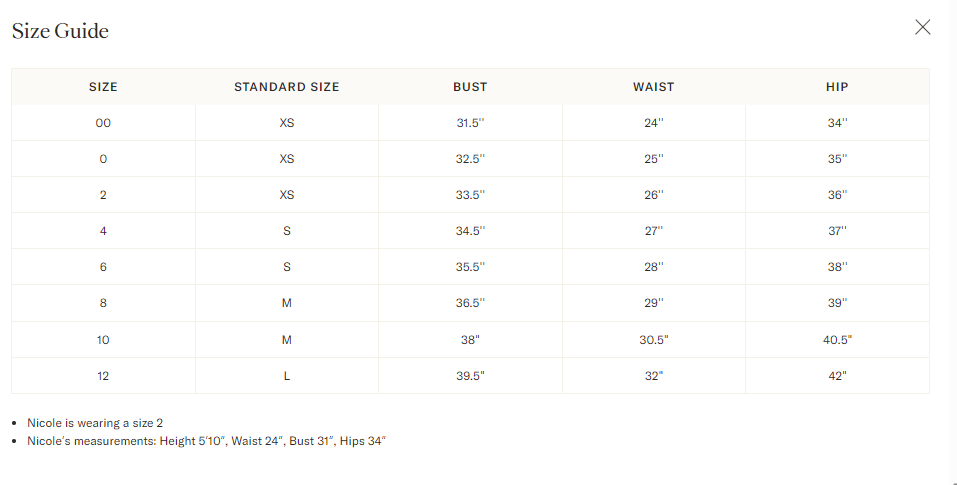Select the size 12 cell
The height and width of the screenshot is (485, 957).
[x=103, y=376]
